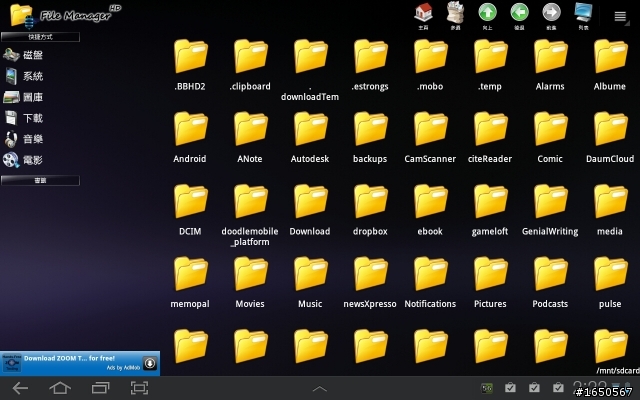Open the 電影 movies shortcut
This screenshot has height=400, width=640.
[x=23, y=160]
